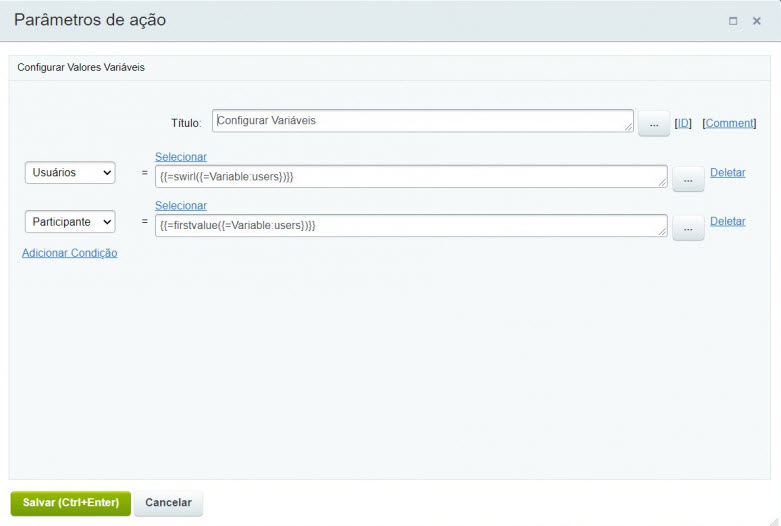Open the Participante variable dropdown

[70, 222]
